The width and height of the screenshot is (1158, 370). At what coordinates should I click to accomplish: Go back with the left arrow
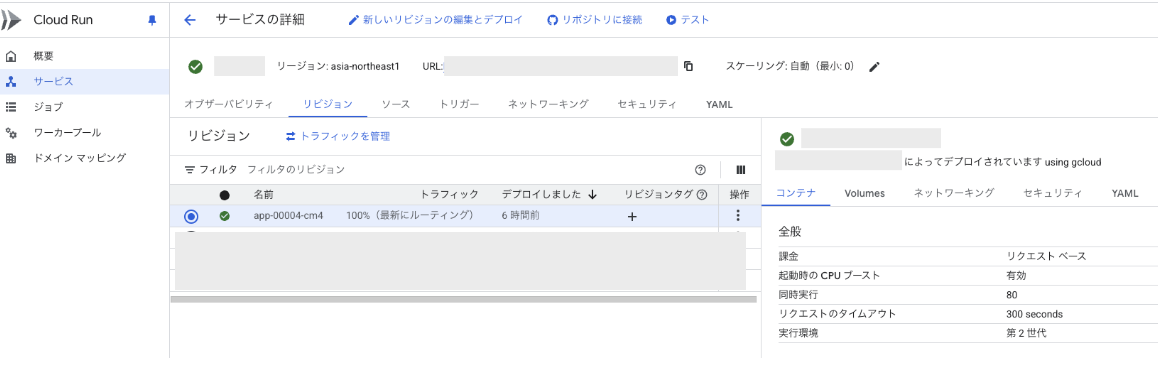pos(190,21)
